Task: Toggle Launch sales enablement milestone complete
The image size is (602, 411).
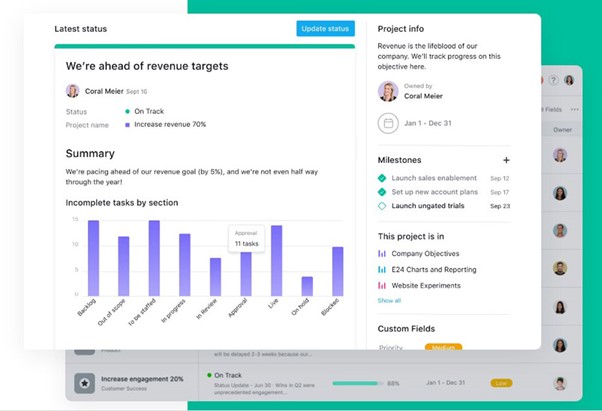Action: click(382, 178)
